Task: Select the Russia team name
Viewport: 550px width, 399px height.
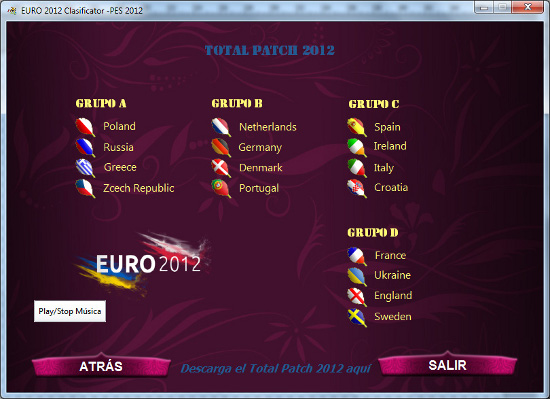Action: pos(118,147)
